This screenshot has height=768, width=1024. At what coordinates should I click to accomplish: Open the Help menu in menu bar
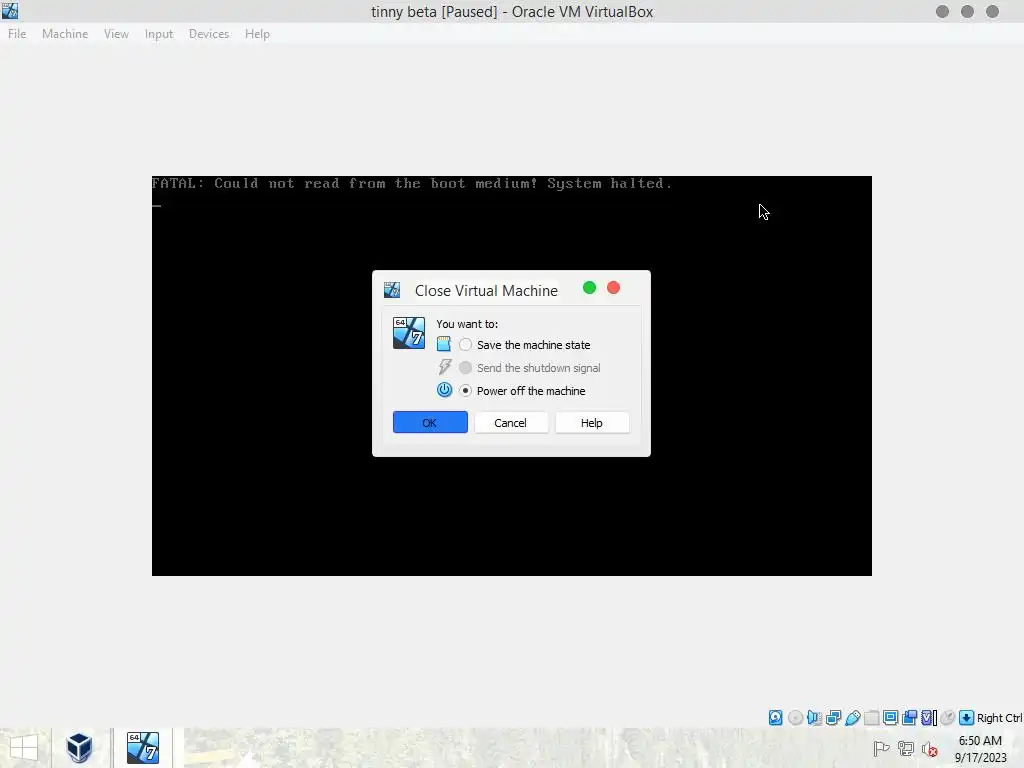257,34
